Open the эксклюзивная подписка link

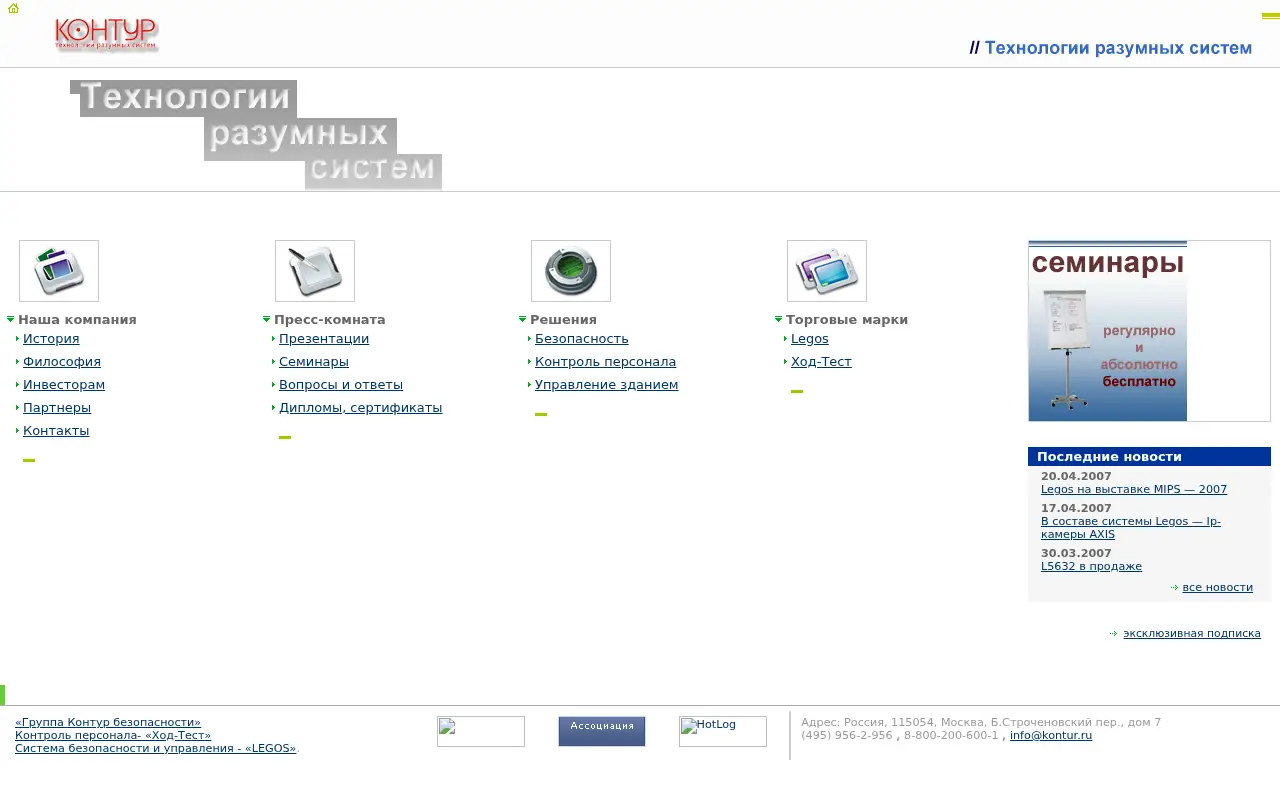tap(1192, 634)
